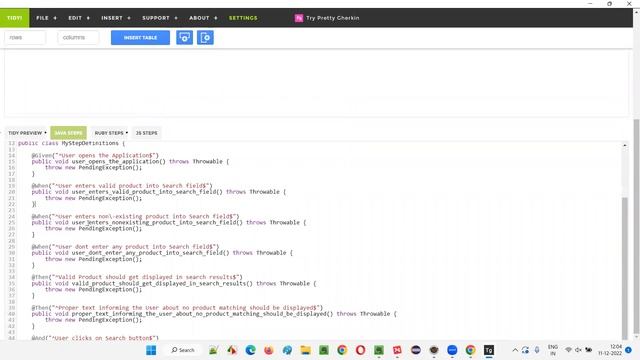Viewport: 640px width, 360px height.
Task: Focus the rows input field
Action: [25, 38]
